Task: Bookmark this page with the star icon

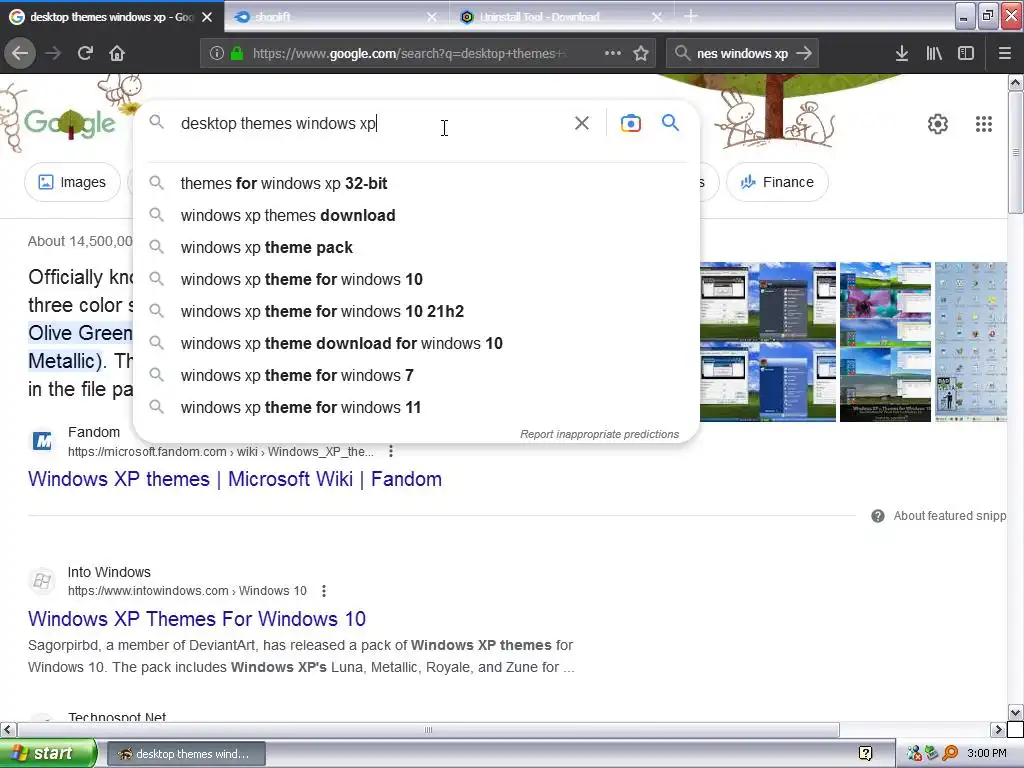Action: click(641, 54)
